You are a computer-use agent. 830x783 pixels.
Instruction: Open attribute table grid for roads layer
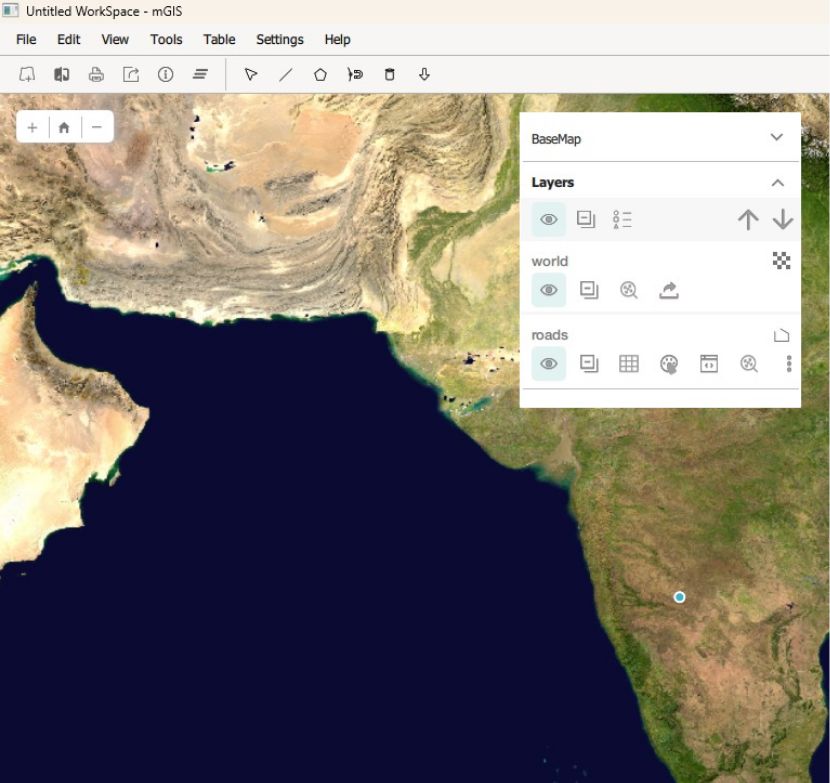[628, 364]
